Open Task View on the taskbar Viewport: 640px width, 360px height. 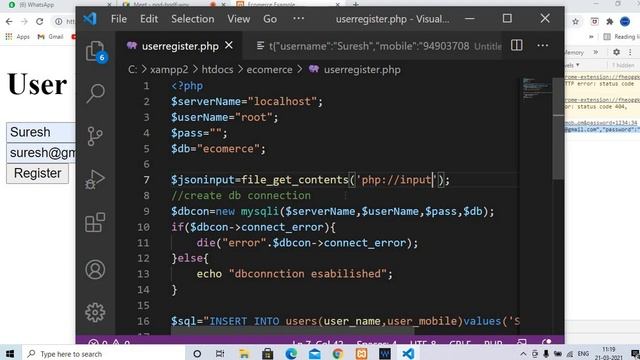pyautogui.click(x=220, y=353)
